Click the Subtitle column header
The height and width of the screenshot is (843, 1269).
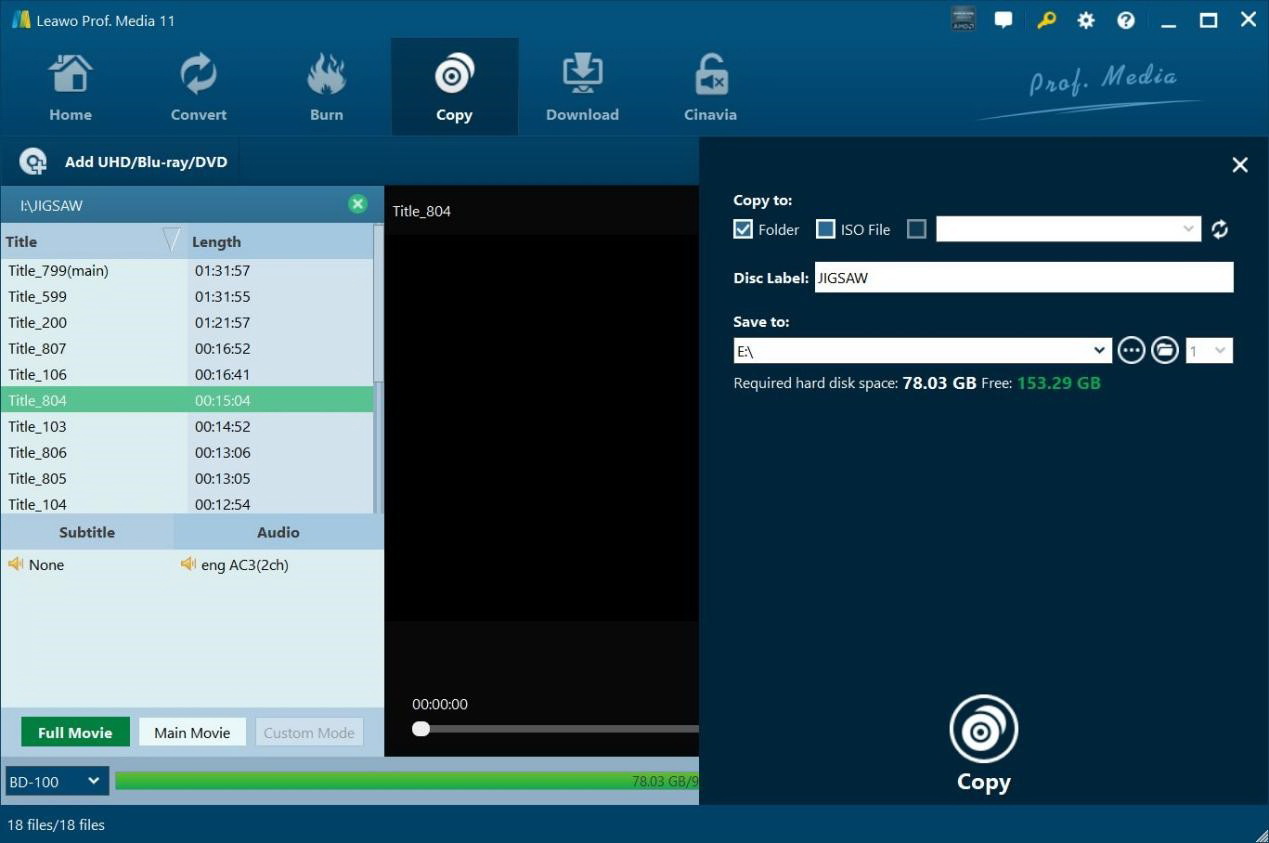(87, 532)
